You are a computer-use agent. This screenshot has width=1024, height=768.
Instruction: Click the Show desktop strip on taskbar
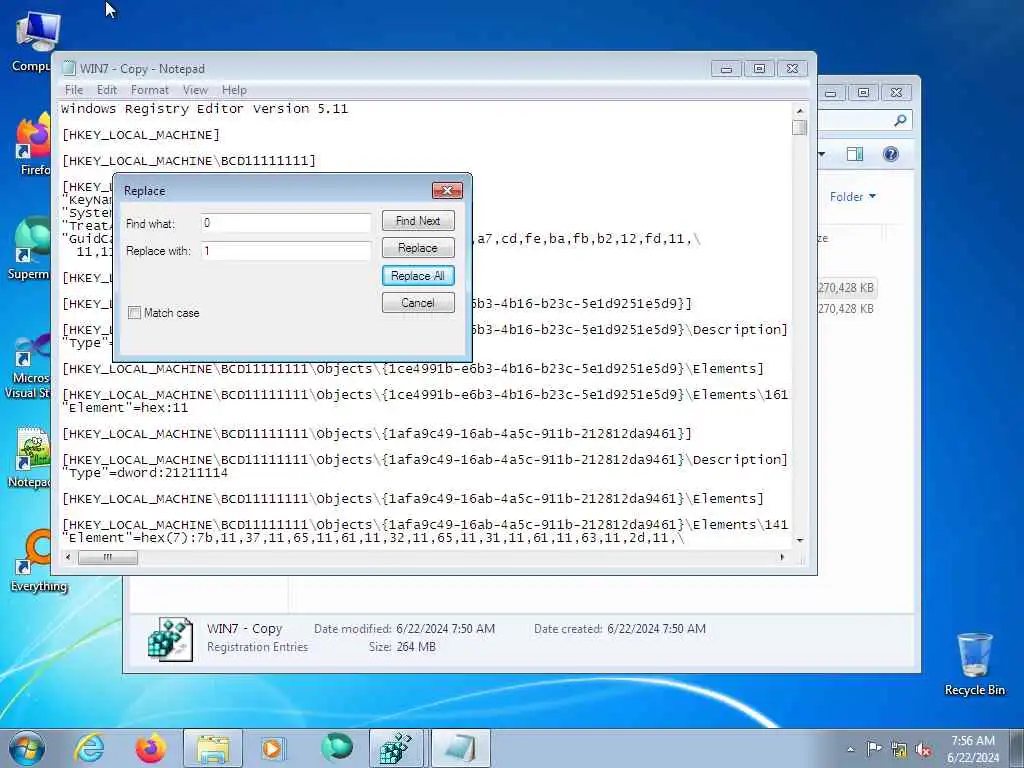point(1017,748)
